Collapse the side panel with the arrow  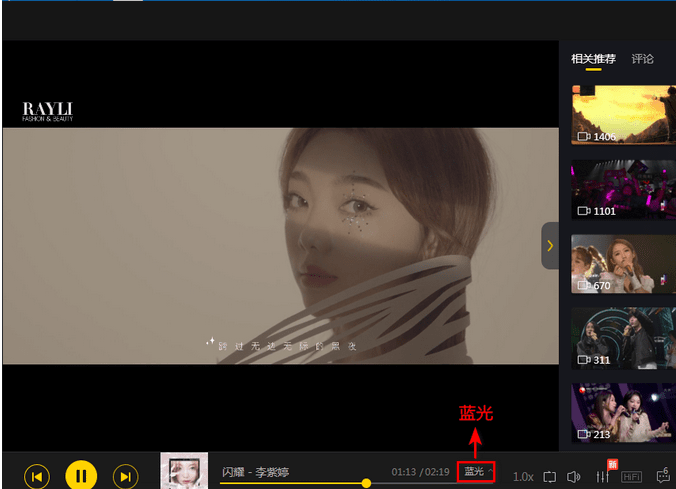tap(550, 246)
